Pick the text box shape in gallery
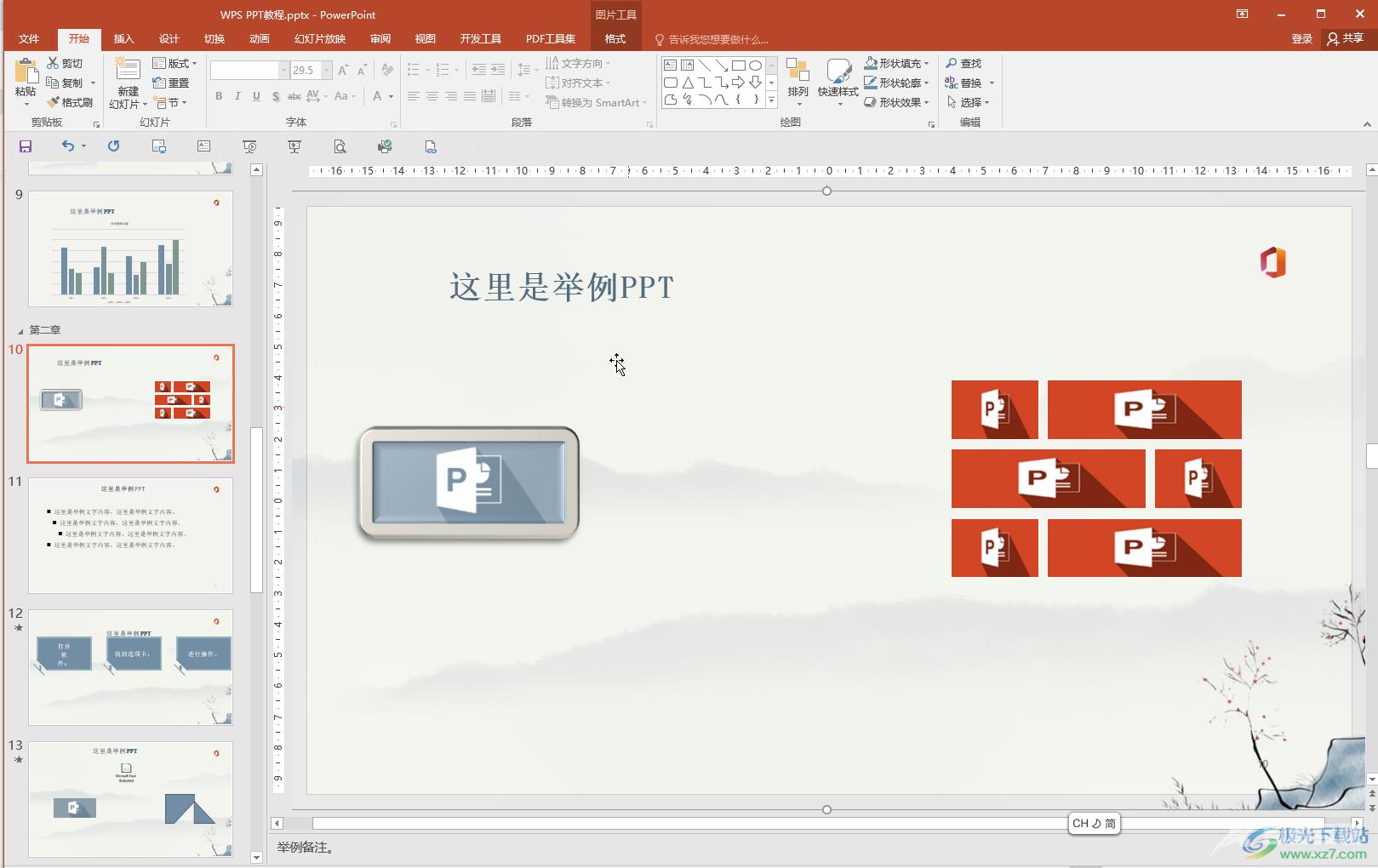Image resolution: width=1378 pixels, height=868 pixels. click(x=670, y=65)
